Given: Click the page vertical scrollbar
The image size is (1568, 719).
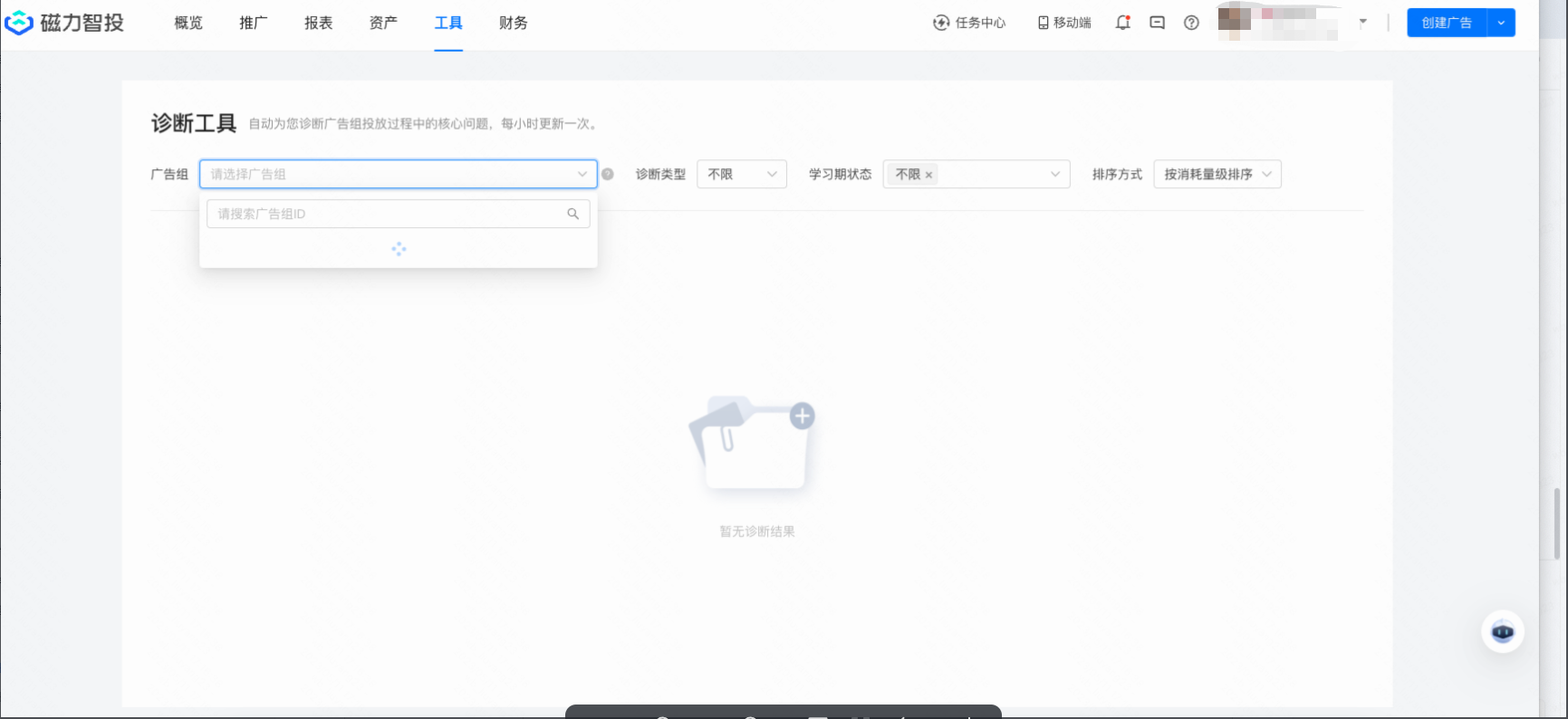Looking at the screenshot, I should (x=1557, y=523).
